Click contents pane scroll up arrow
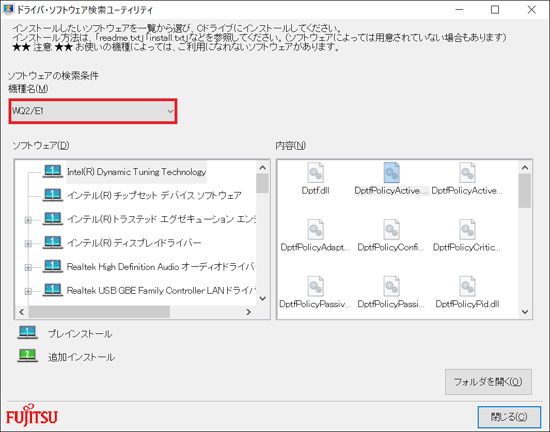550x432 pixels. tap(525, 168)
